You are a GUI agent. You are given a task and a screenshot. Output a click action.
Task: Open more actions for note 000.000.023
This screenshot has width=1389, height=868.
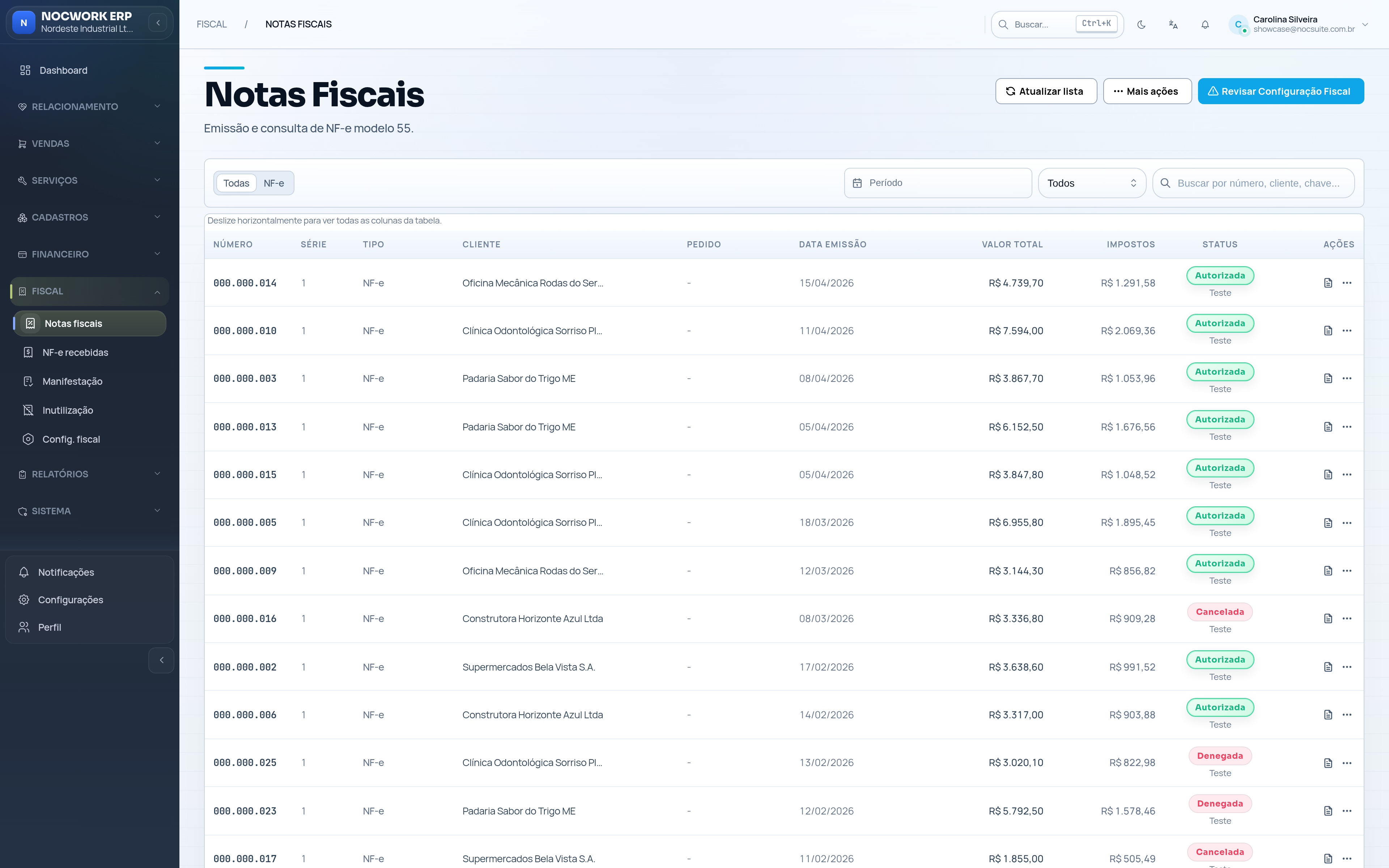pos(1347,811)
